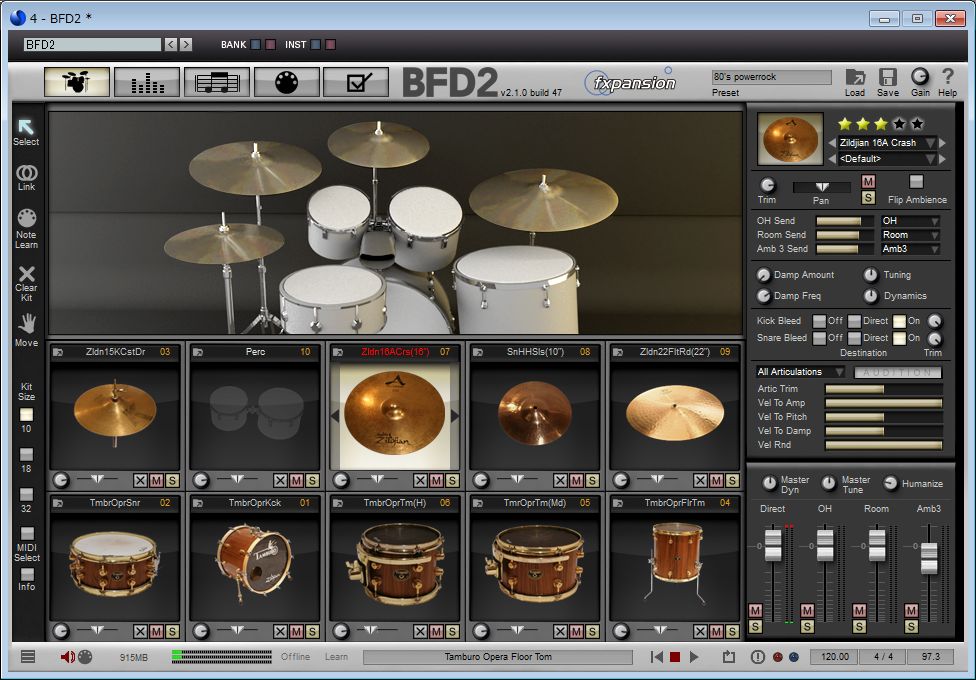
Task: Adjust the OH Send level slider
Action: pyautogui.click(x=845, y=221)
